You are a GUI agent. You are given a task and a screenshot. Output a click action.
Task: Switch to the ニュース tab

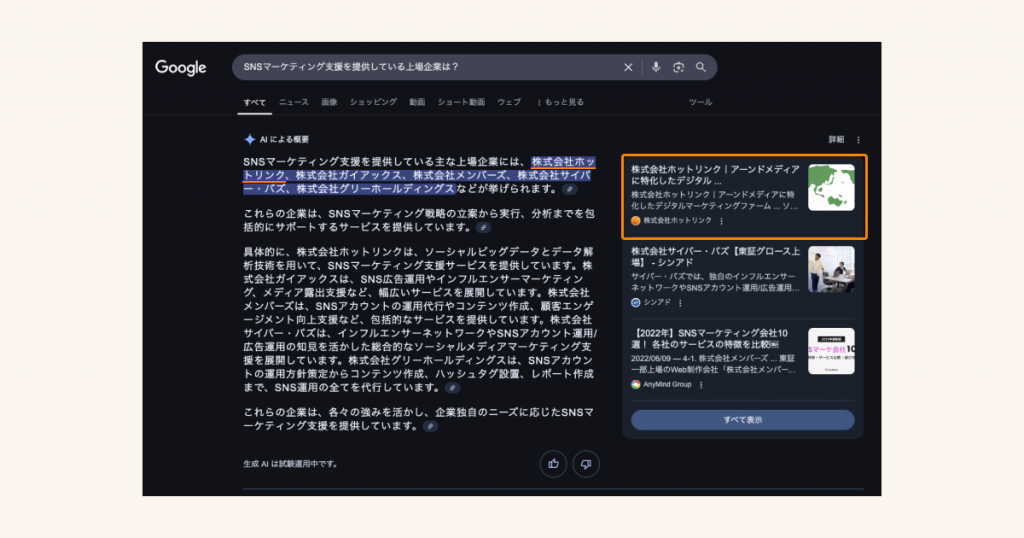pos(294,102)
